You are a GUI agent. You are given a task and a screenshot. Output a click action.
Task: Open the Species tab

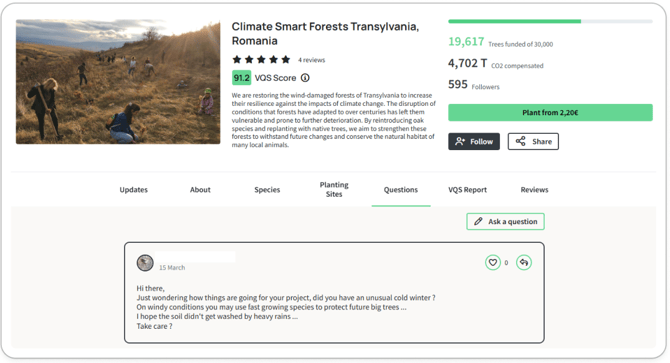pyautogui.click(x=267, y=190)
